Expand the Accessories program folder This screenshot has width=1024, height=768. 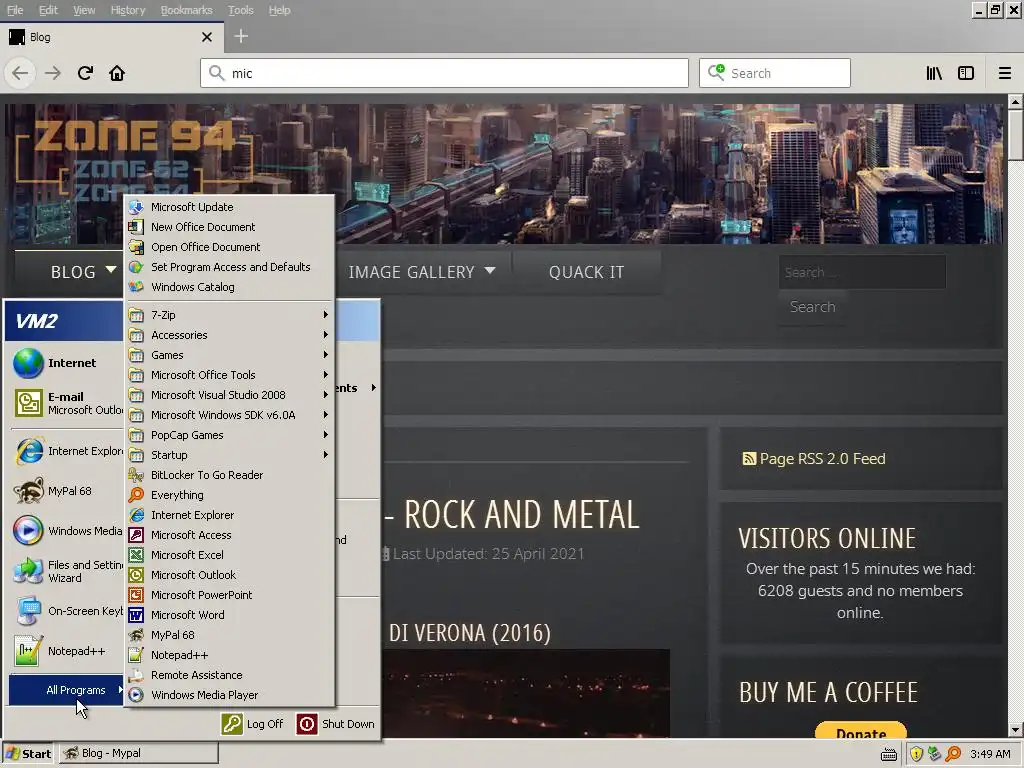click(x=230, y=335)
